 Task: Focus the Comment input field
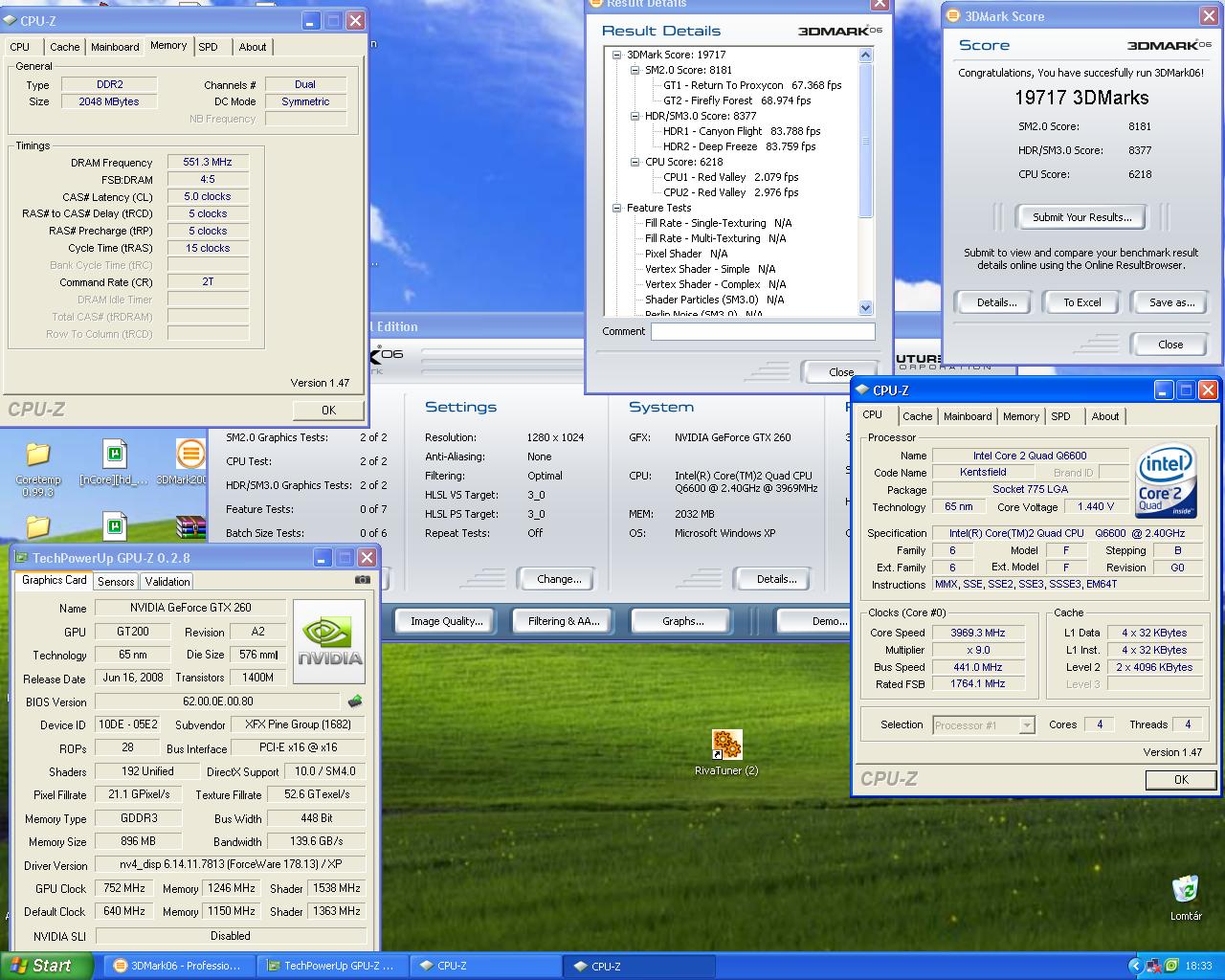(763, 332)
